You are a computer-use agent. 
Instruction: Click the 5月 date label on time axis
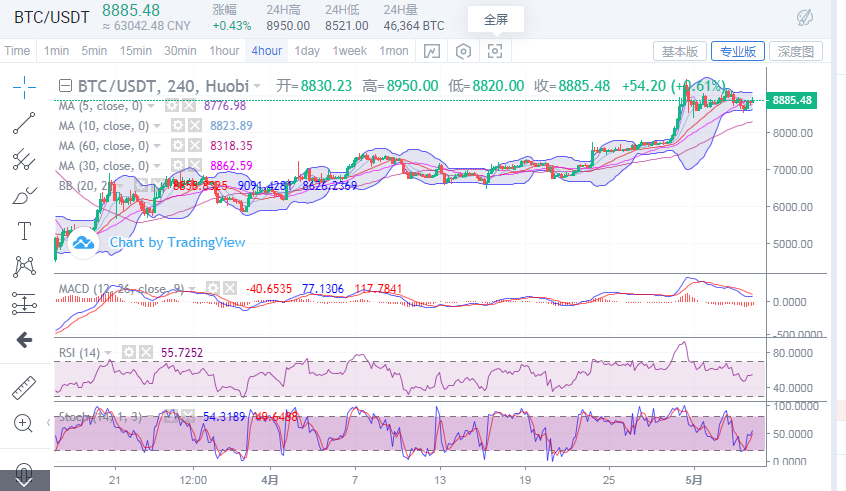(x=694, y=480)
